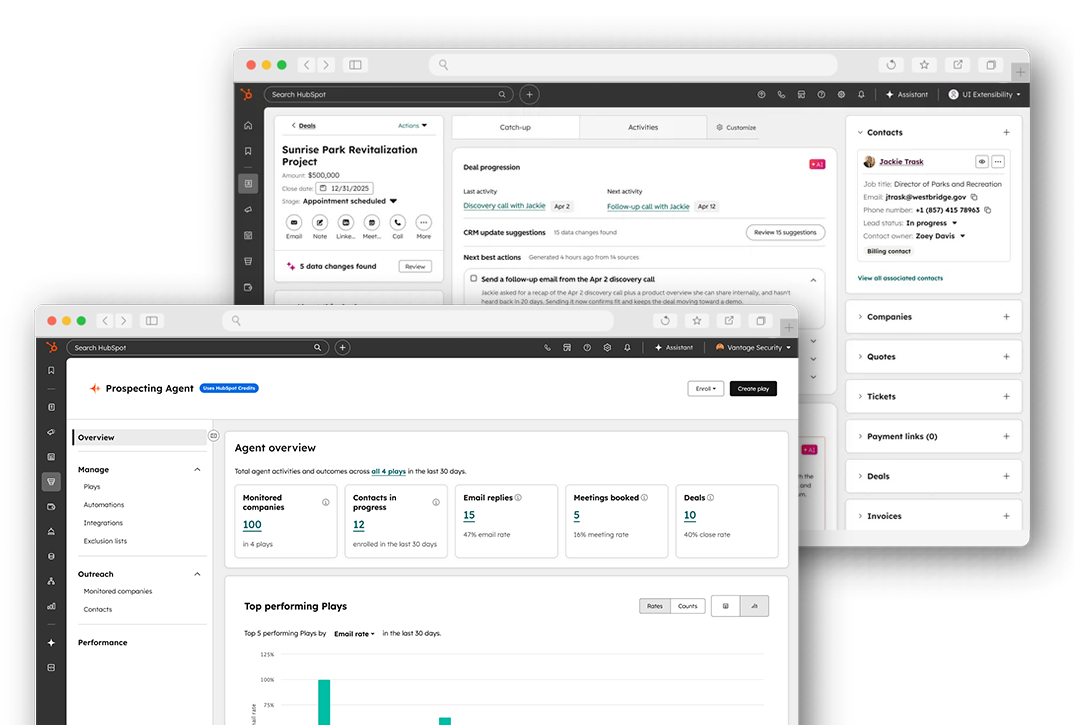Open the Discovery call with Jackie link
Screen dimensions: 1074x725
tap(504, 206)
